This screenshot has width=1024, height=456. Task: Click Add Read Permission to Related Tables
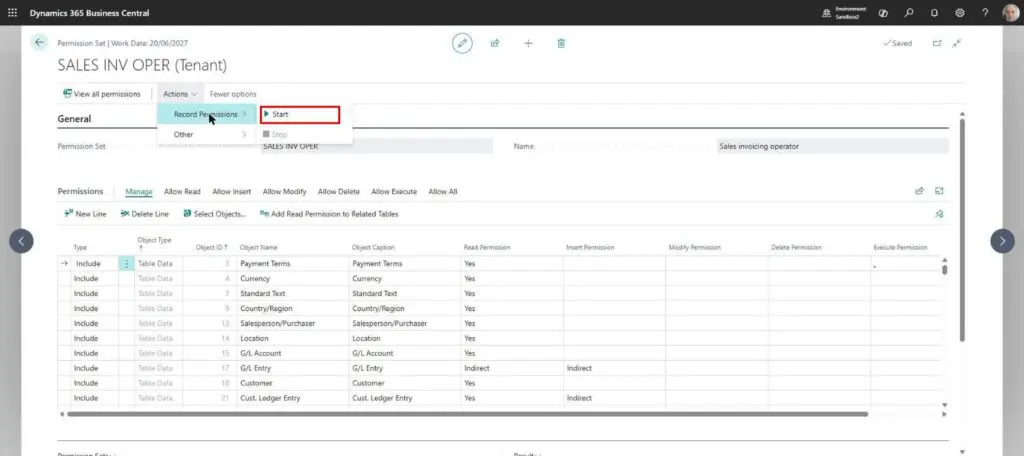click(x=329, y=214)
